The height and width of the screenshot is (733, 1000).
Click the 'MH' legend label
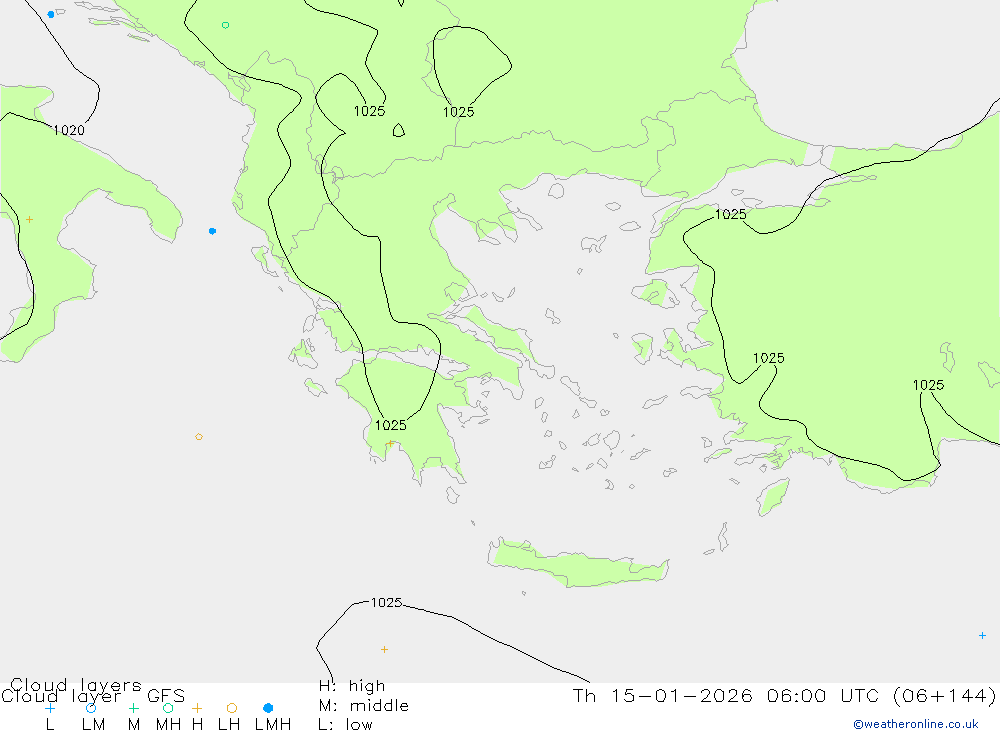click(x=168, y=725)
